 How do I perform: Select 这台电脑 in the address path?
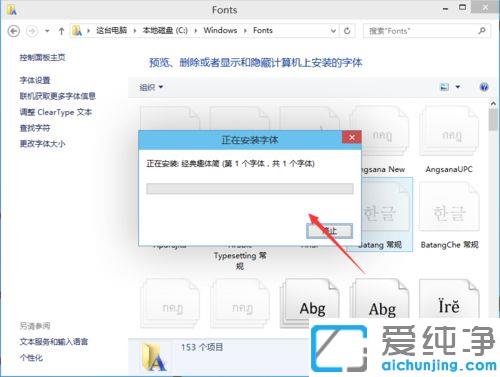111,30
